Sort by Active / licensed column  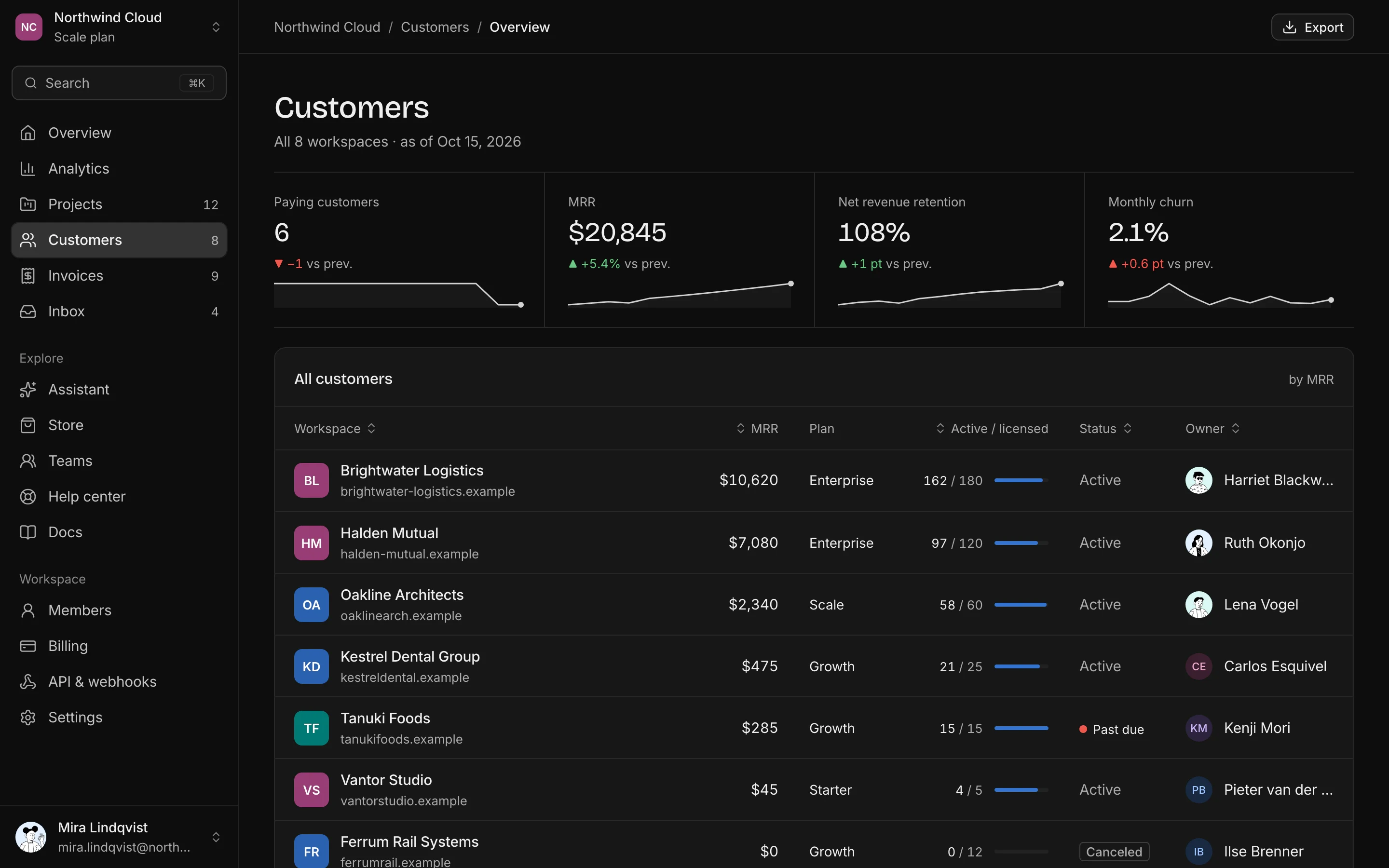click(992, 428)
